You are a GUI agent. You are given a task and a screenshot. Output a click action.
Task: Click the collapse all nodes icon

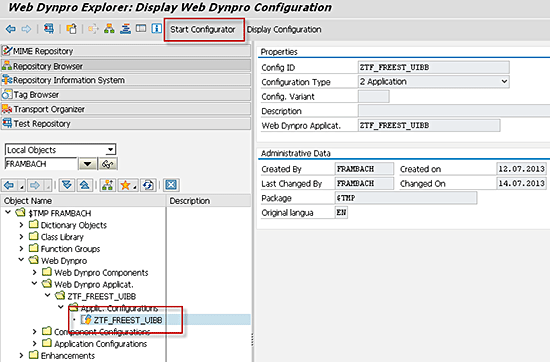pos(85,185)
